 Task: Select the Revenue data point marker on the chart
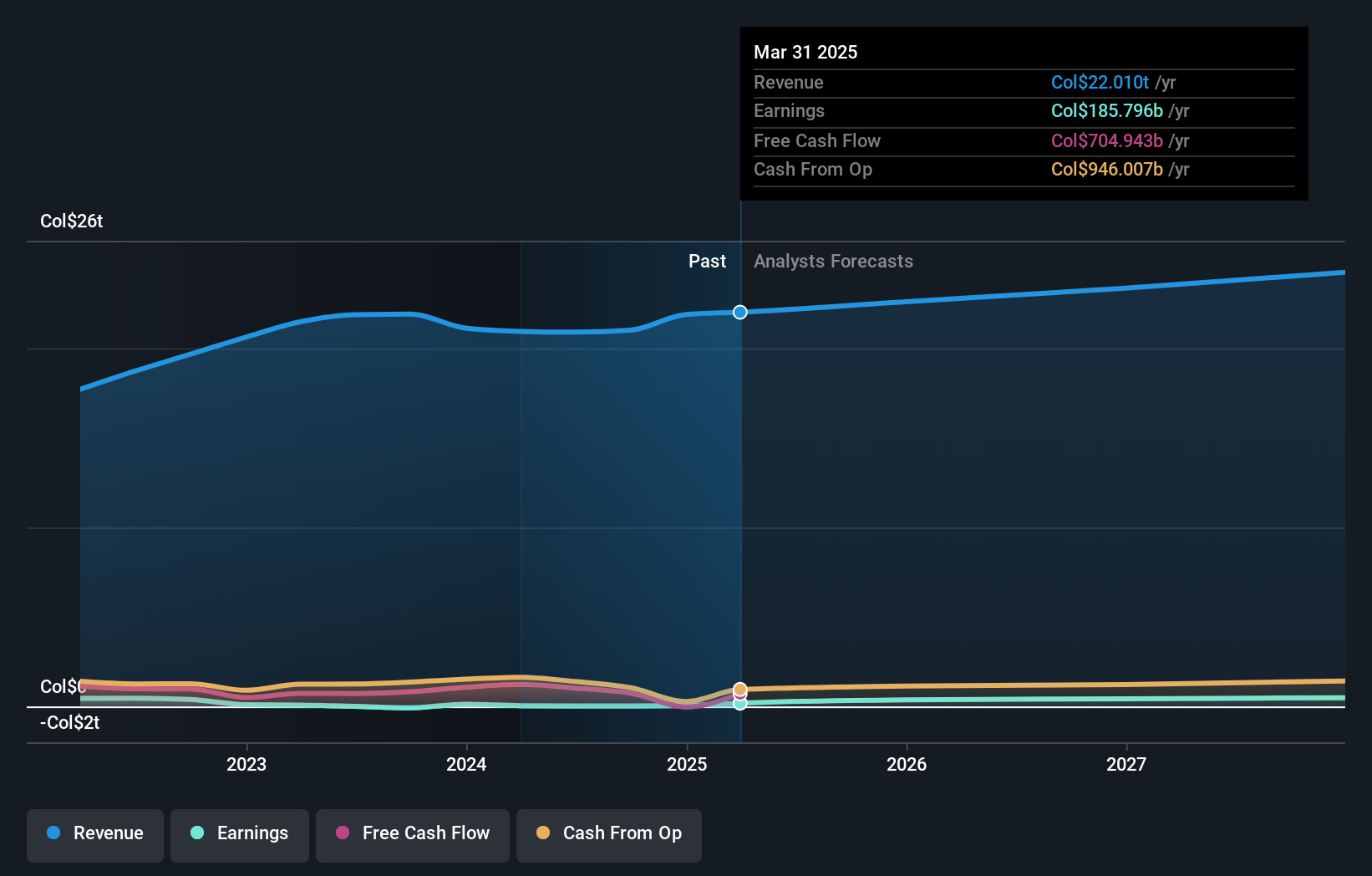click(x=740, y=312)
